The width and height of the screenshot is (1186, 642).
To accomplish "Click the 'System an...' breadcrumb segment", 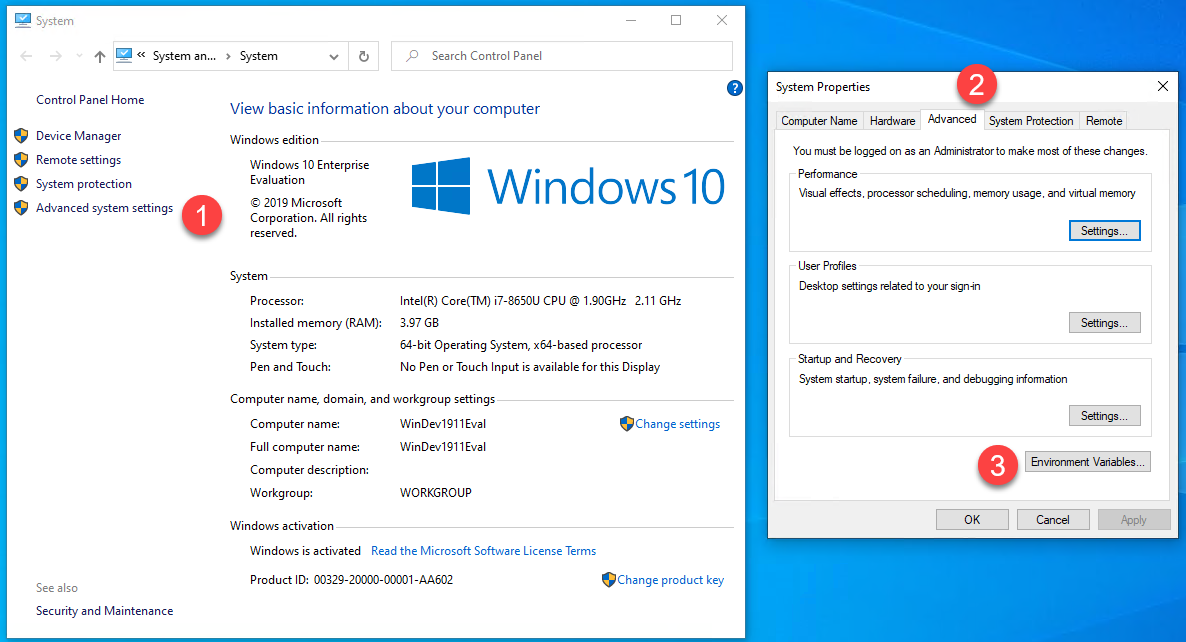I will pos(184,56).
